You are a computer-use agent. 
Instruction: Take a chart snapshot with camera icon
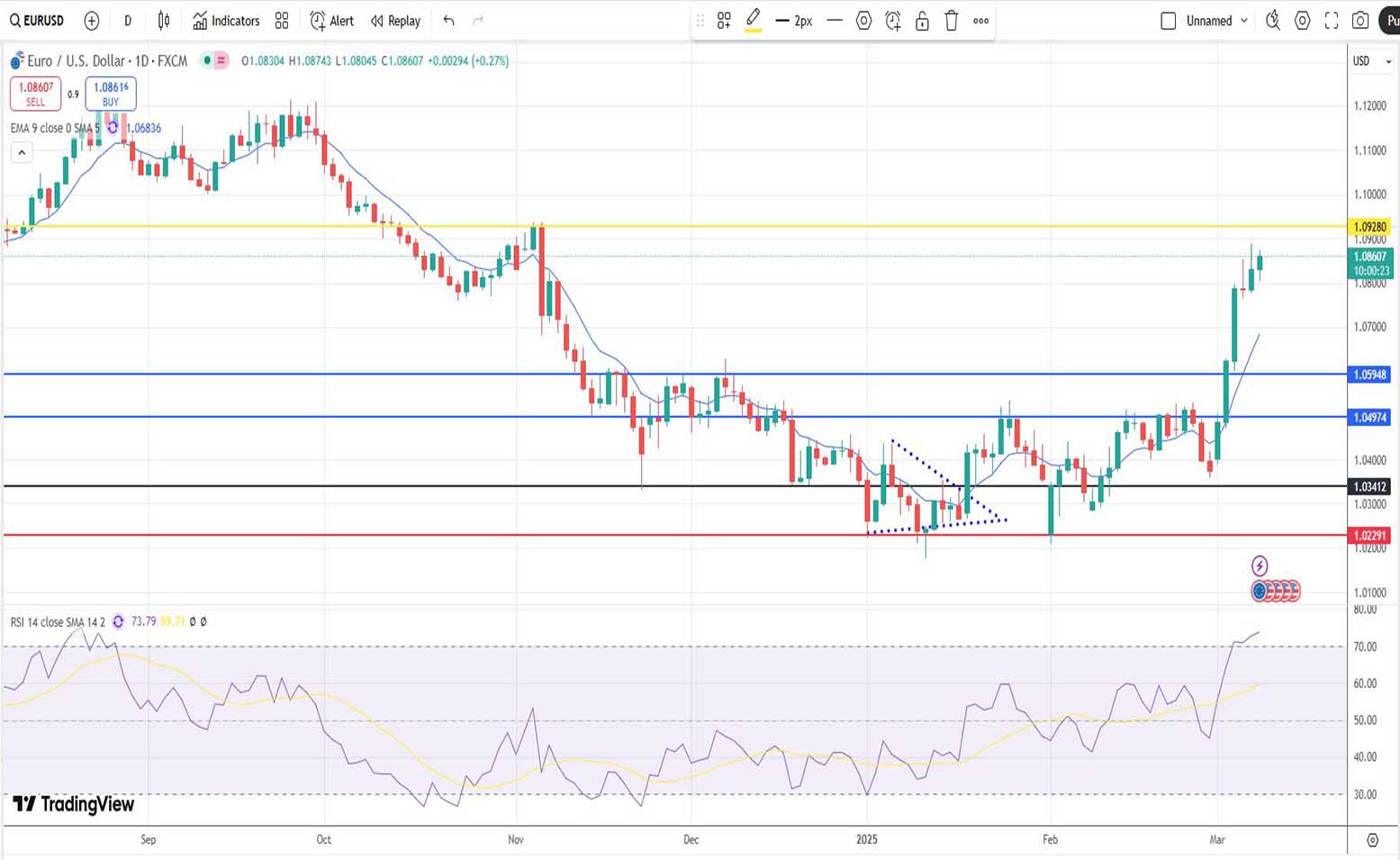(1360, 21)
